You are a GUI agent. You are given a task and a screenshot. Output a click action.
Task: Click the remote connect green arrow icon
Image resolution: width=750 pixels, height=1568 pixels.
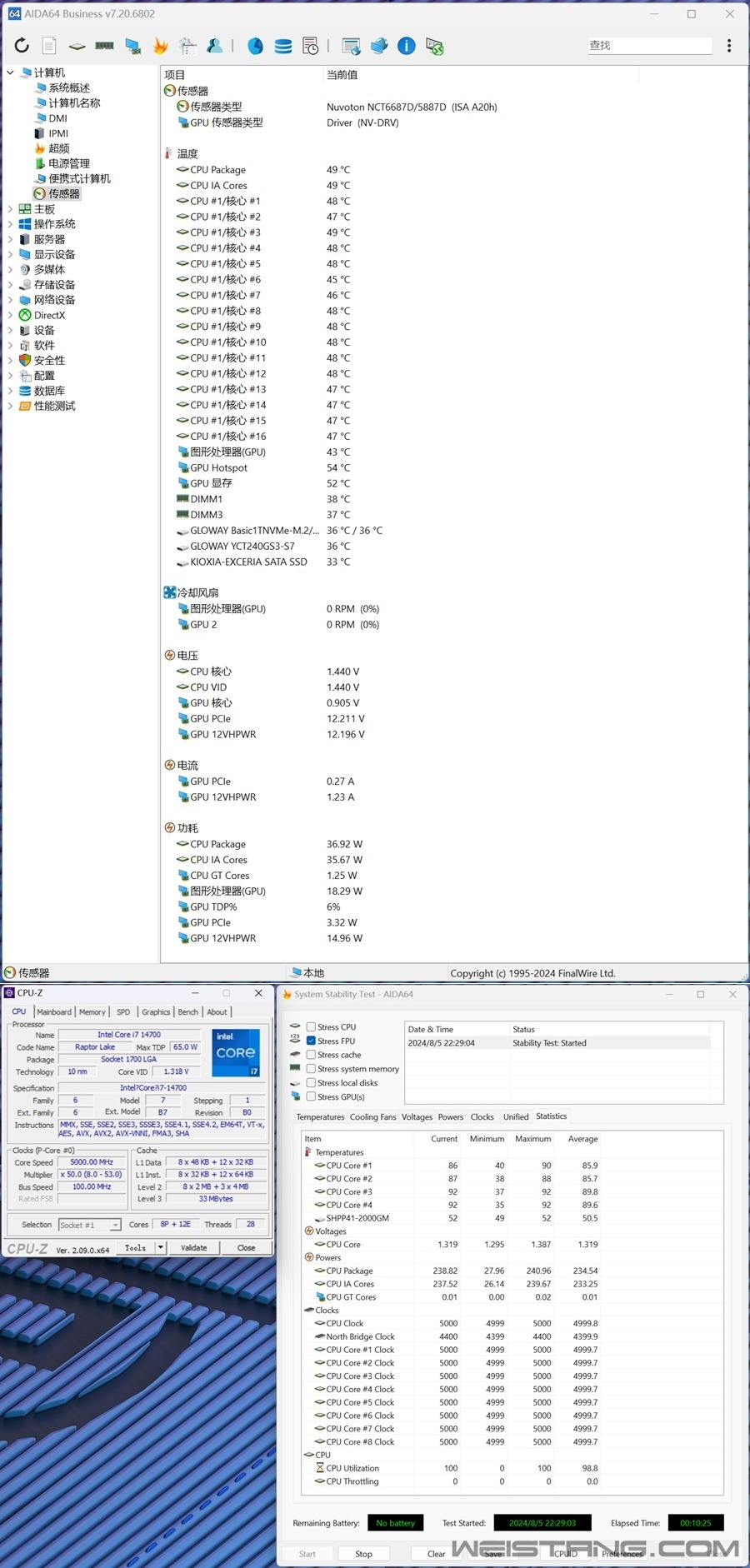tap(434, 46)
